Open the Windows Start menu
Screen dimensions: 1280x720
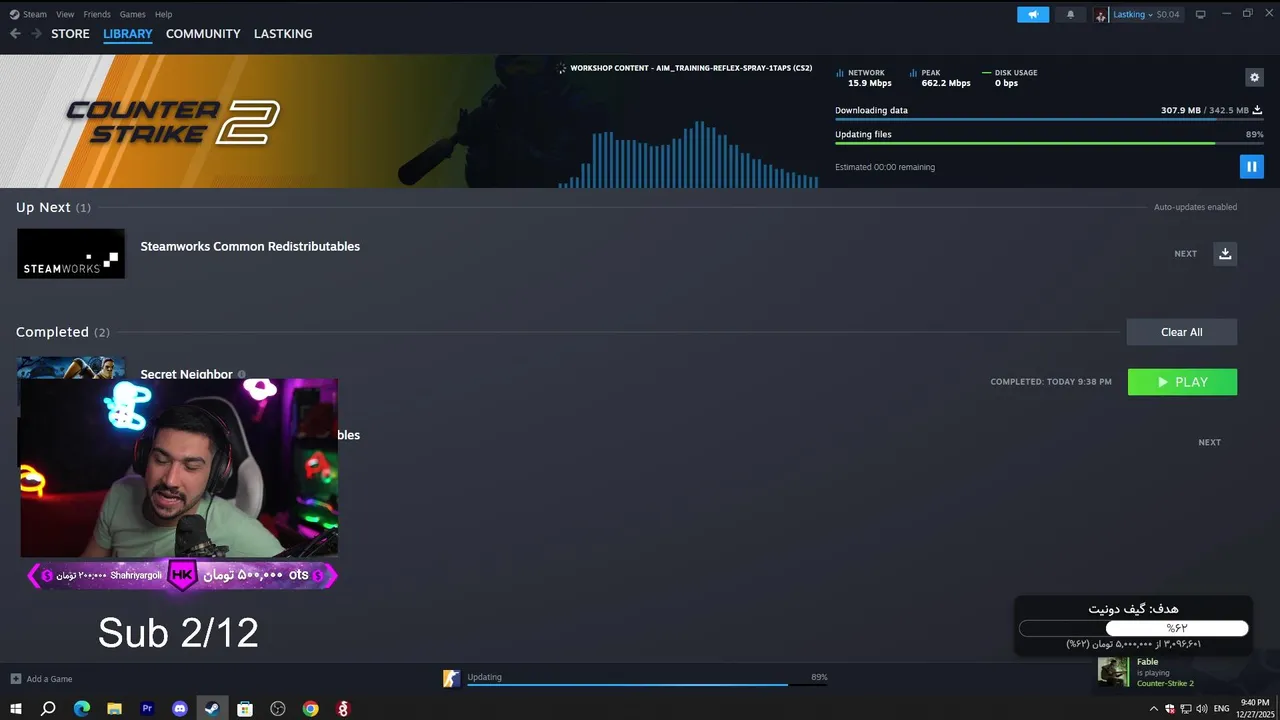click(x=16, y=709)
